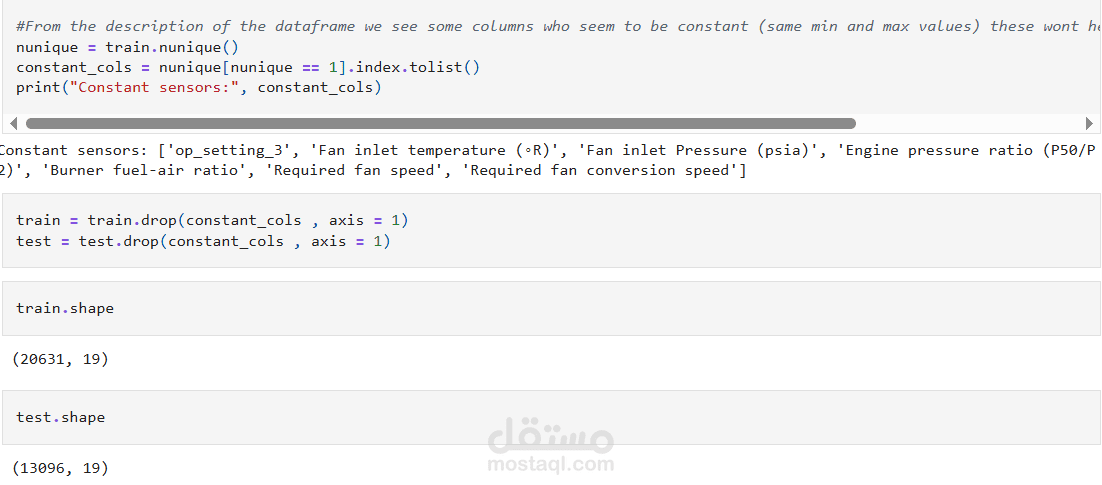
Task: Click the print("Constant sensors:") line
Action: pos(199,87)
